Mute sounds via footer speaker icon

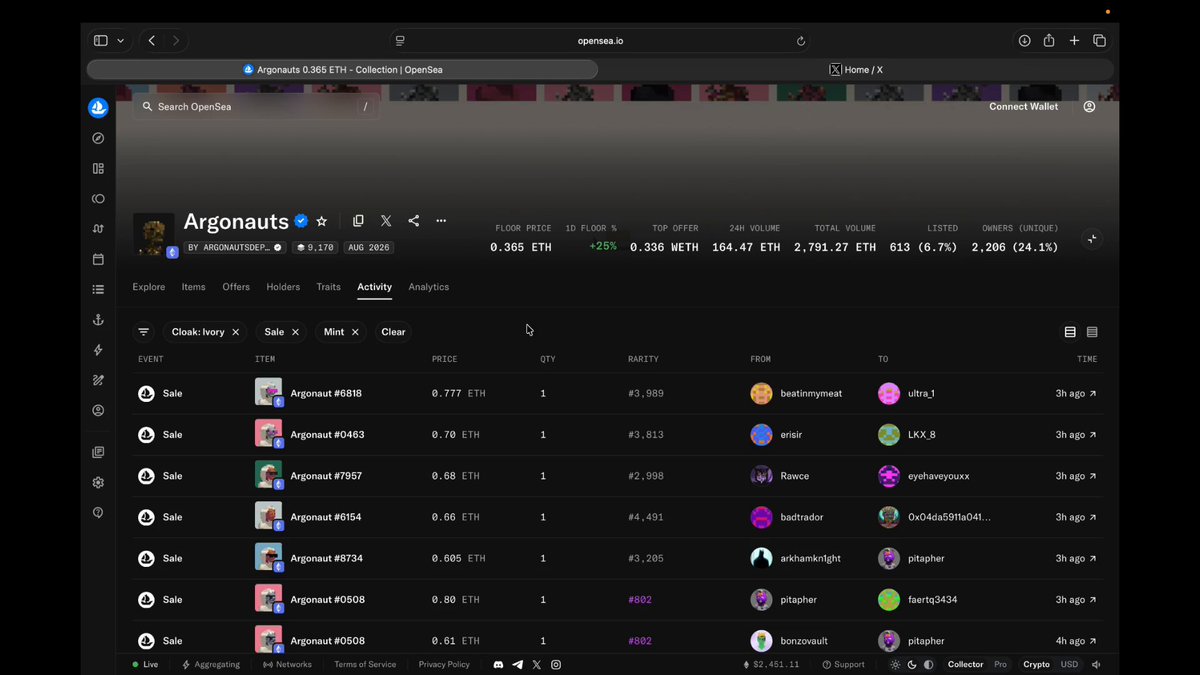tap(1097, 664)
